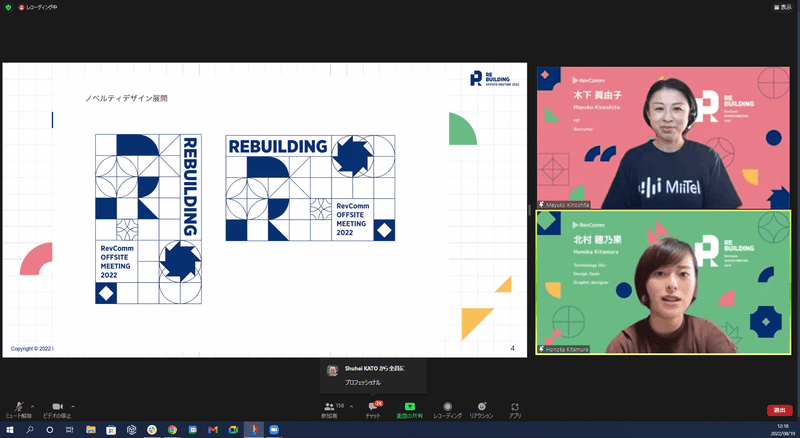Unmute the microphone (ミュート解除)
This screenshot has height=438, width=800.
(18, 409)
